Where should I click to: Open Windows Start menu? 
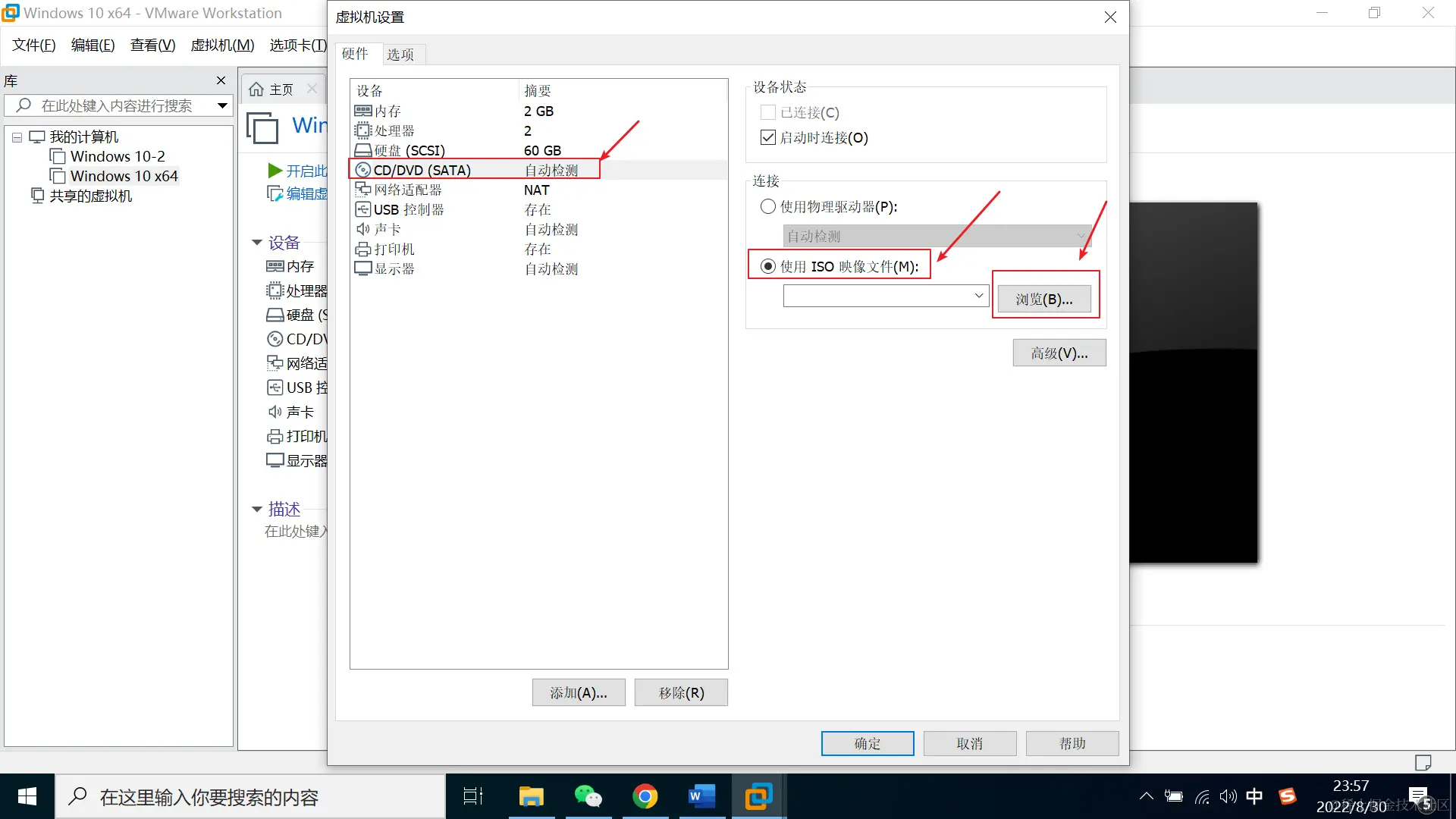(27, 796)
